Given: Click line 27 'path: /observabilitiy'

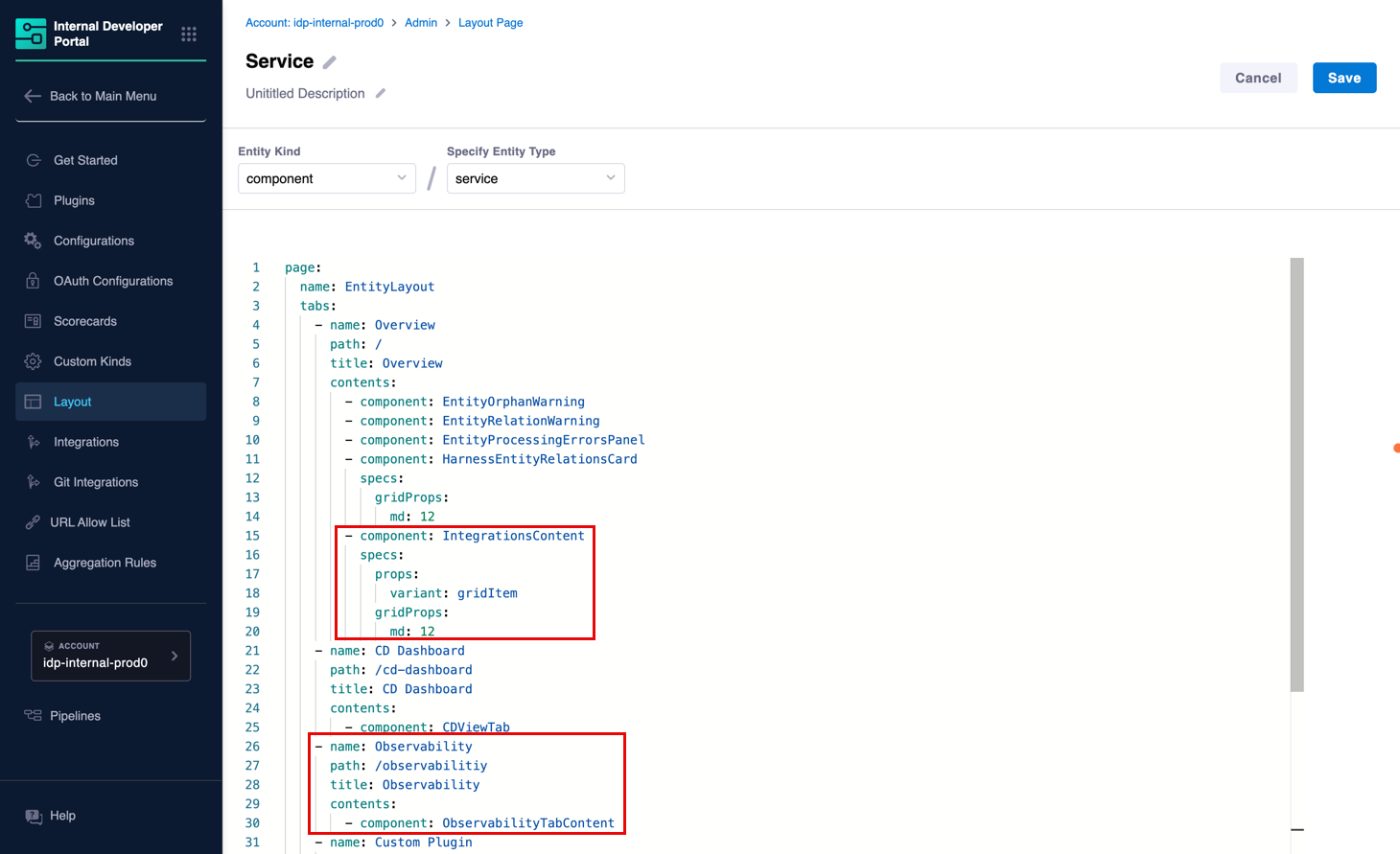Looking at the screenshot, I should (x=408, y=766).
